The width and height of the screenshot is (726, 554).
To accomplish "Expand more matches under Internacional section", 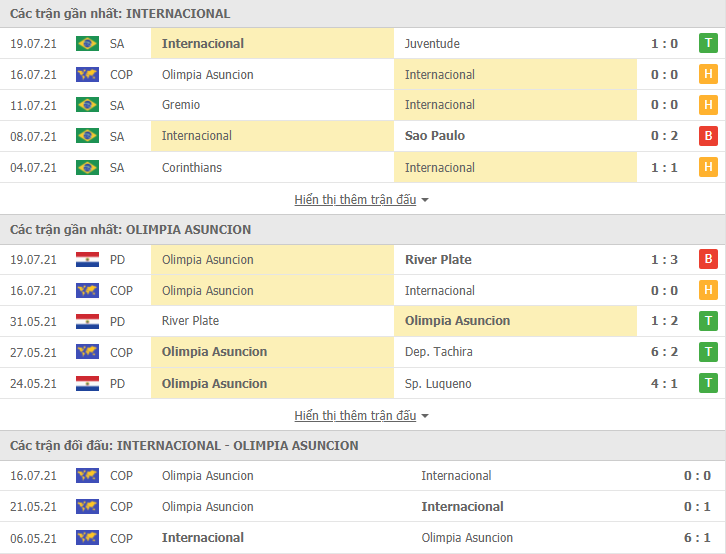I will 355,199.
